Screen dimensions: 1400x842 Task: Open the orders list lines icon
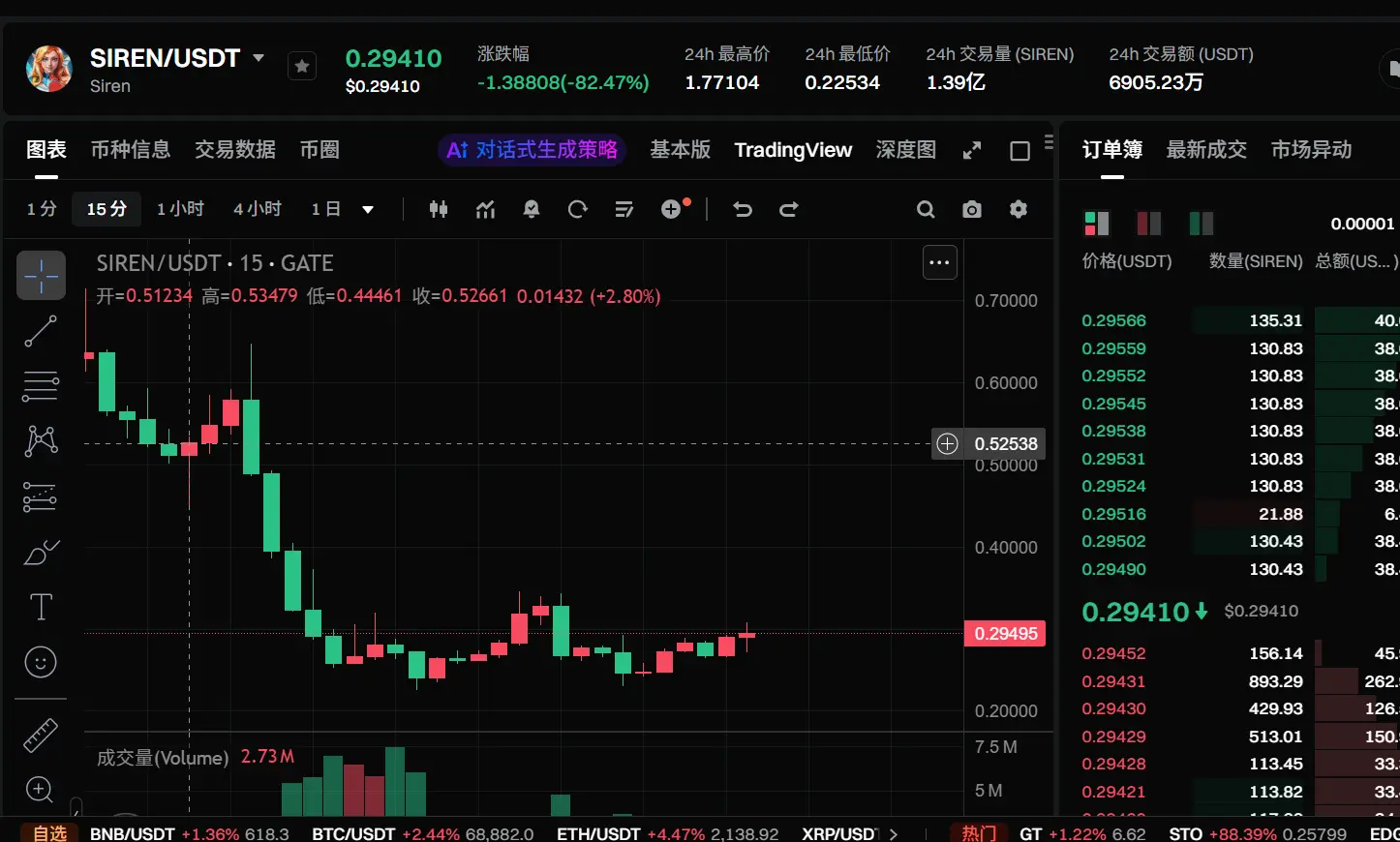click(624, 209)
